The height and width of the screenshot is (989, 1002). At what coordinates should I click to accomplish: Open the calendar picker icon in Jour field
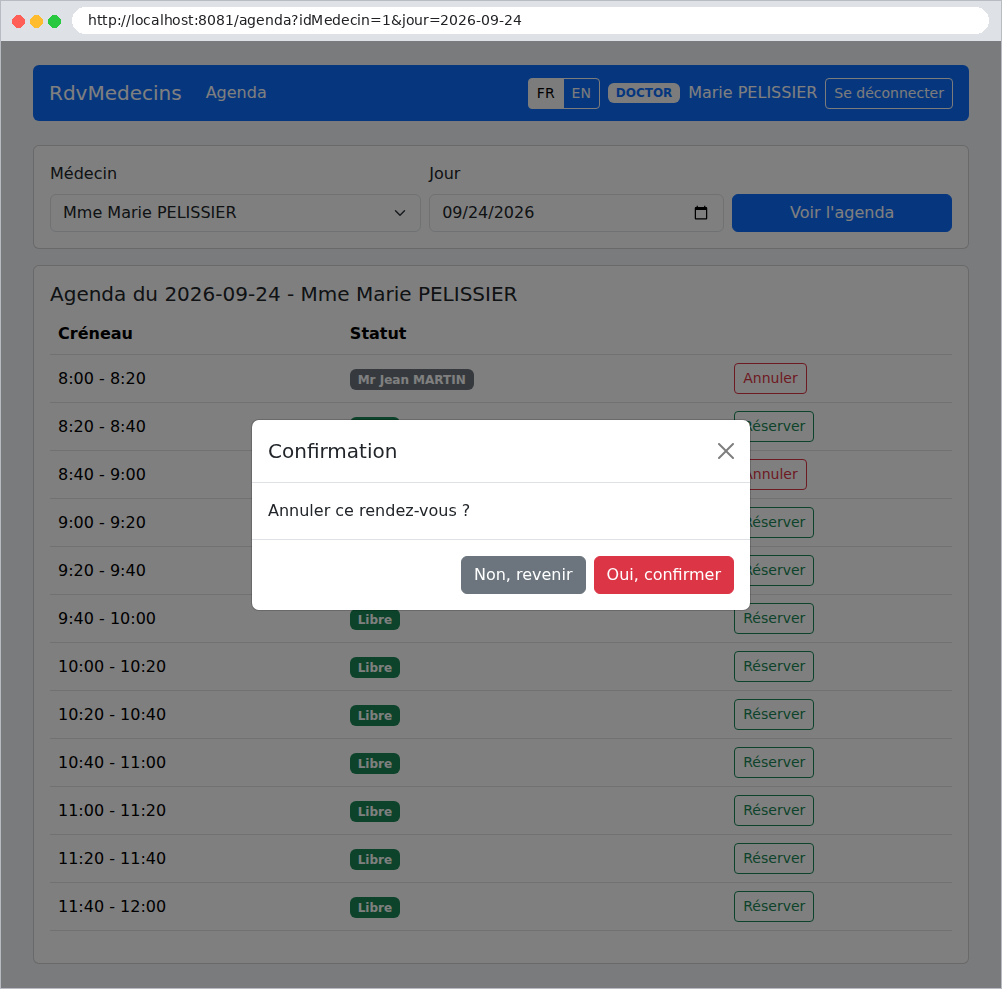coord(700,213)
